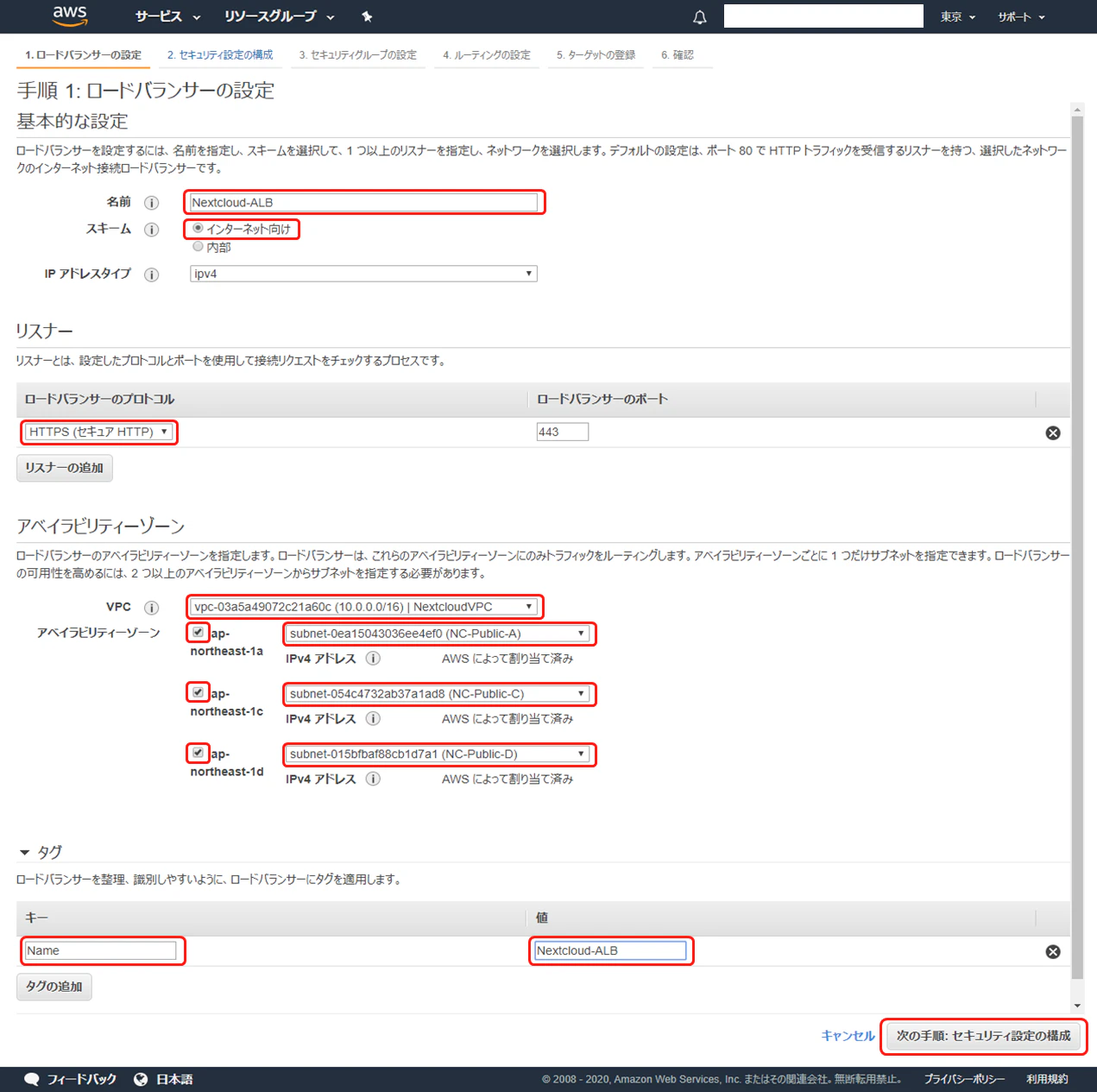Click the page vertical scrollbar thumb
This screenshot has height=1092, width=1097.
1077,547
